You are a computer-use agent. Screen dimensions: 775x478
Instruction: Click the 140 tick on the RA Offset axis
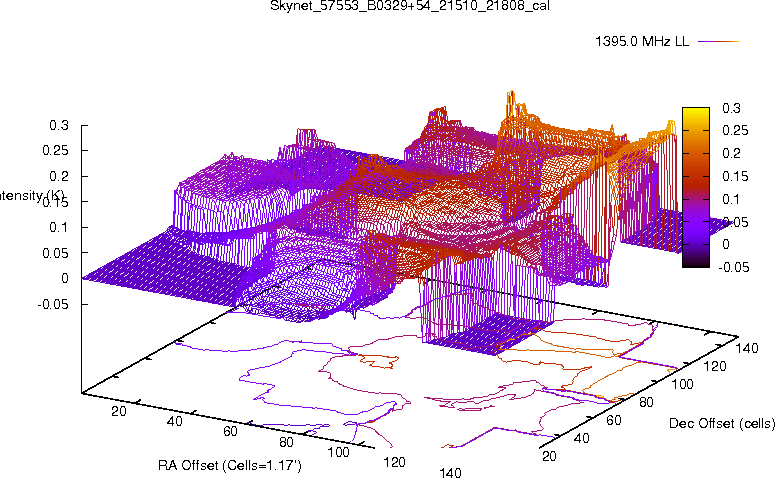tap(450, 473)
